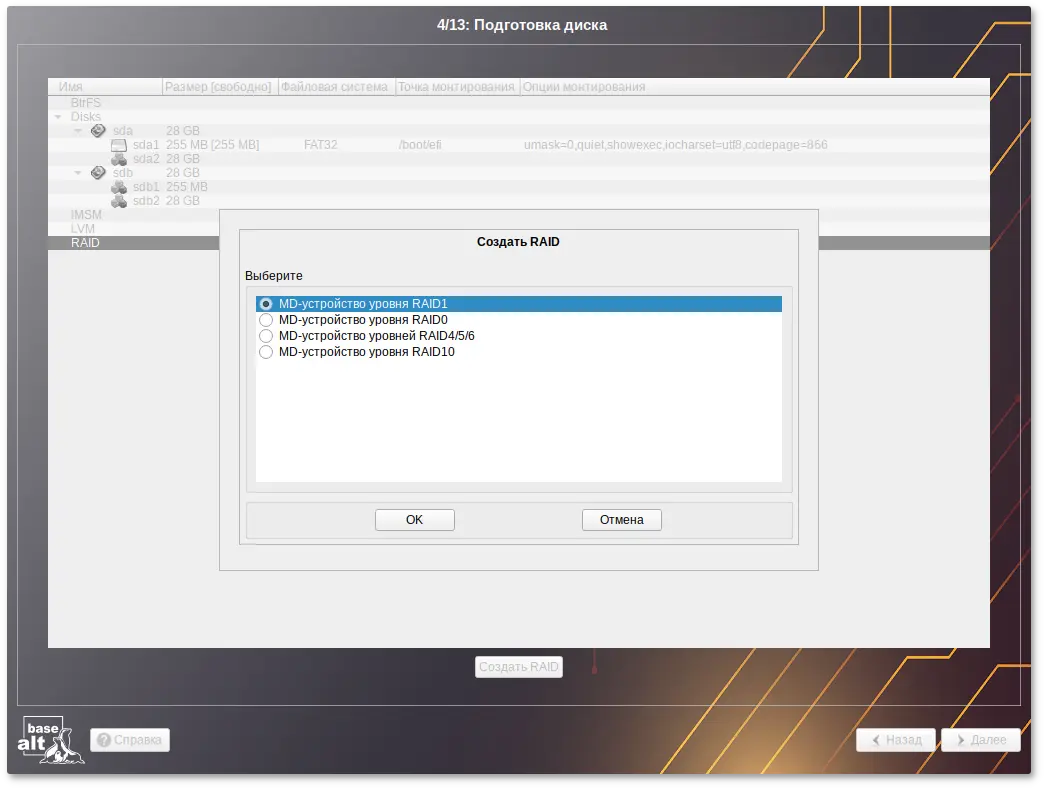The width and height of the screenshot is (1044, 788).
Task: Pick the RAID4/5/6 MD-device option
Action: (x=266, y=336)
